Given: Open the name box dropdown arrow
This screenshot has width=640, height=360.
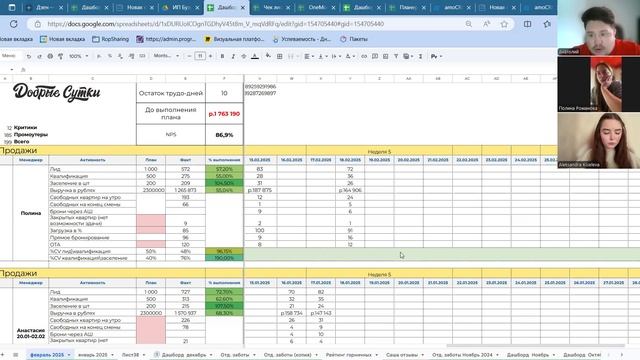Looking at the screenshot, I should click(x=11, y=69).
